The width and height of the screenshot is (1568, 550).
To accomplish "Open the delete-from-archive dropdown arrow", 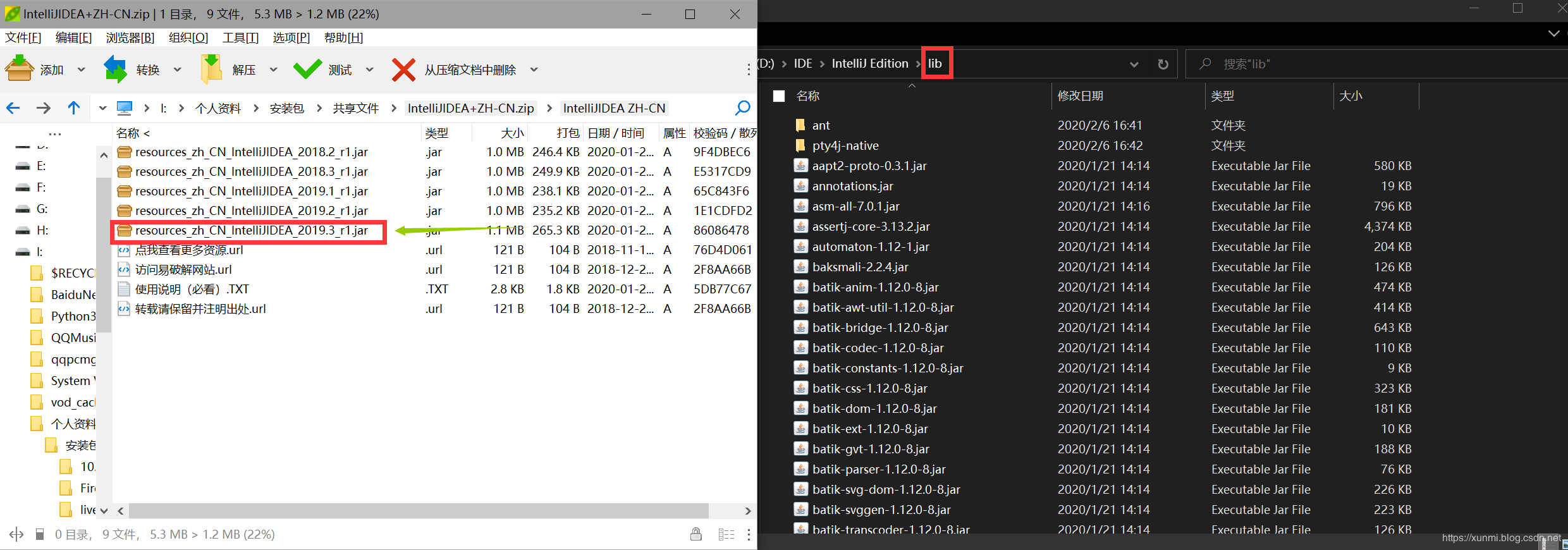I will pos(534,70).
